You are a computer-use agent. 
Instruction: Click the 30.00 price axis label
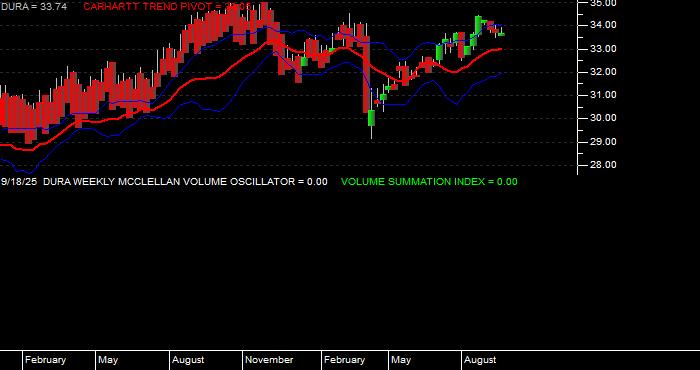pos(603,118)
